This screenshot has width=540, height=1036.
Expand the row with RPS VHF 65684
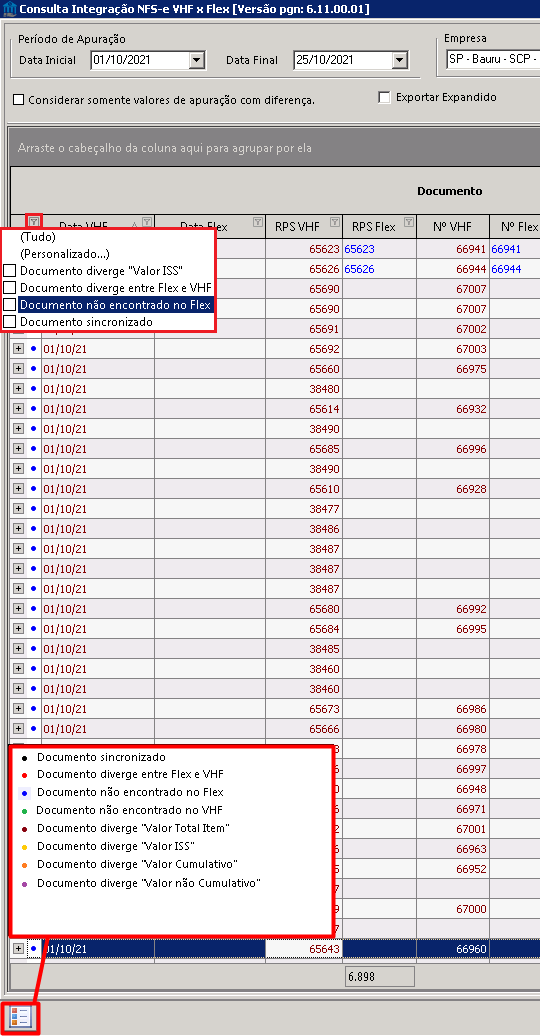coord(19,629)
